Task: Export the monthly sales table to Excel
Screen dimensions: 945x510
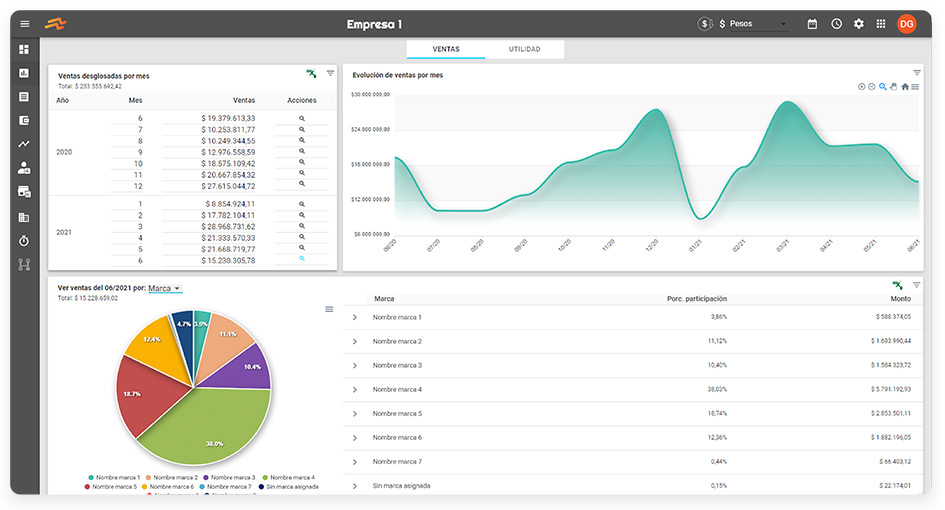Action: click(311, 74)
